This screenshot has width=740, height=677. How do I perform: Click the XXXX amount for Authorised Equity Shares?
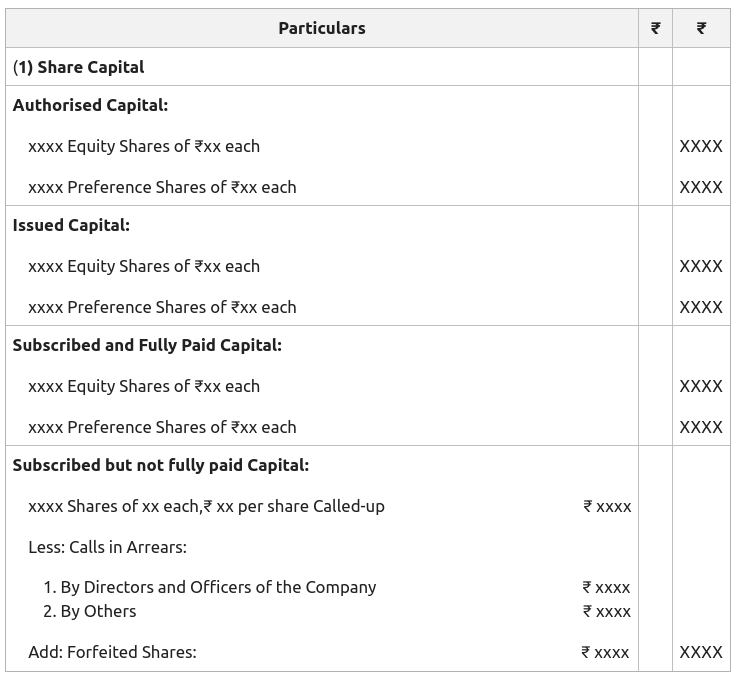point(701,146)
